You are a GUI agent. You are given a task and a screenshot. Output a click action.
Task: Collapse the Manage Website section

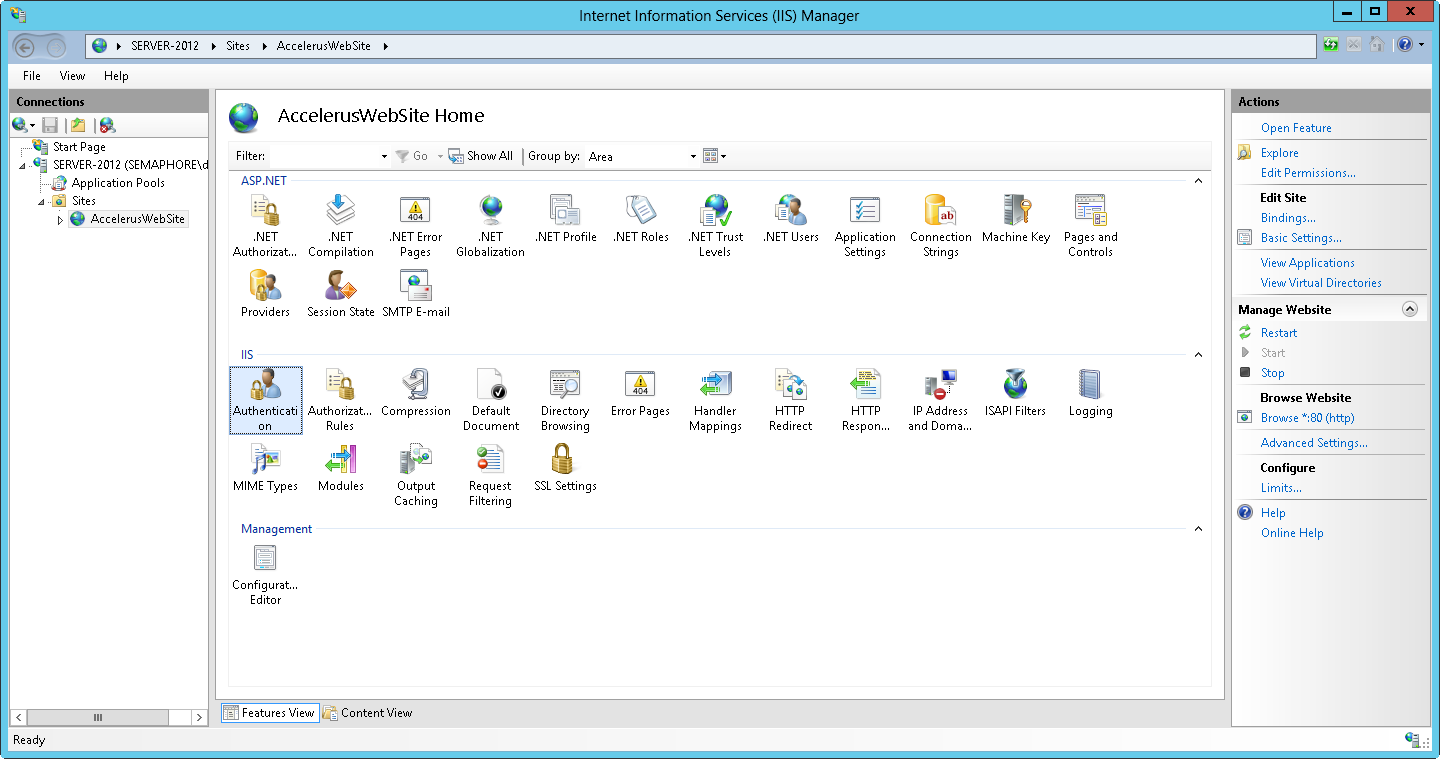point(1410,309)
